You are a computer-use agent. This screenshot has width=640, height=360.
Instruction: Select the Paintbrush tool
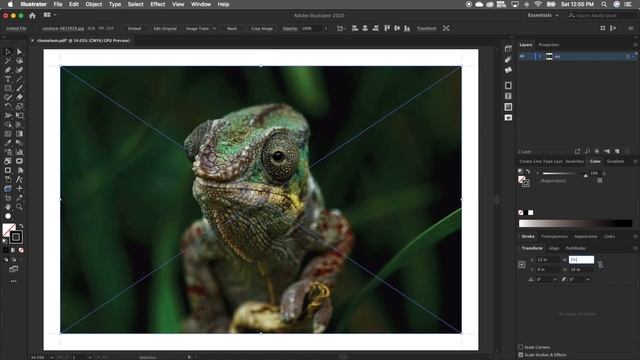click(19, 88)
